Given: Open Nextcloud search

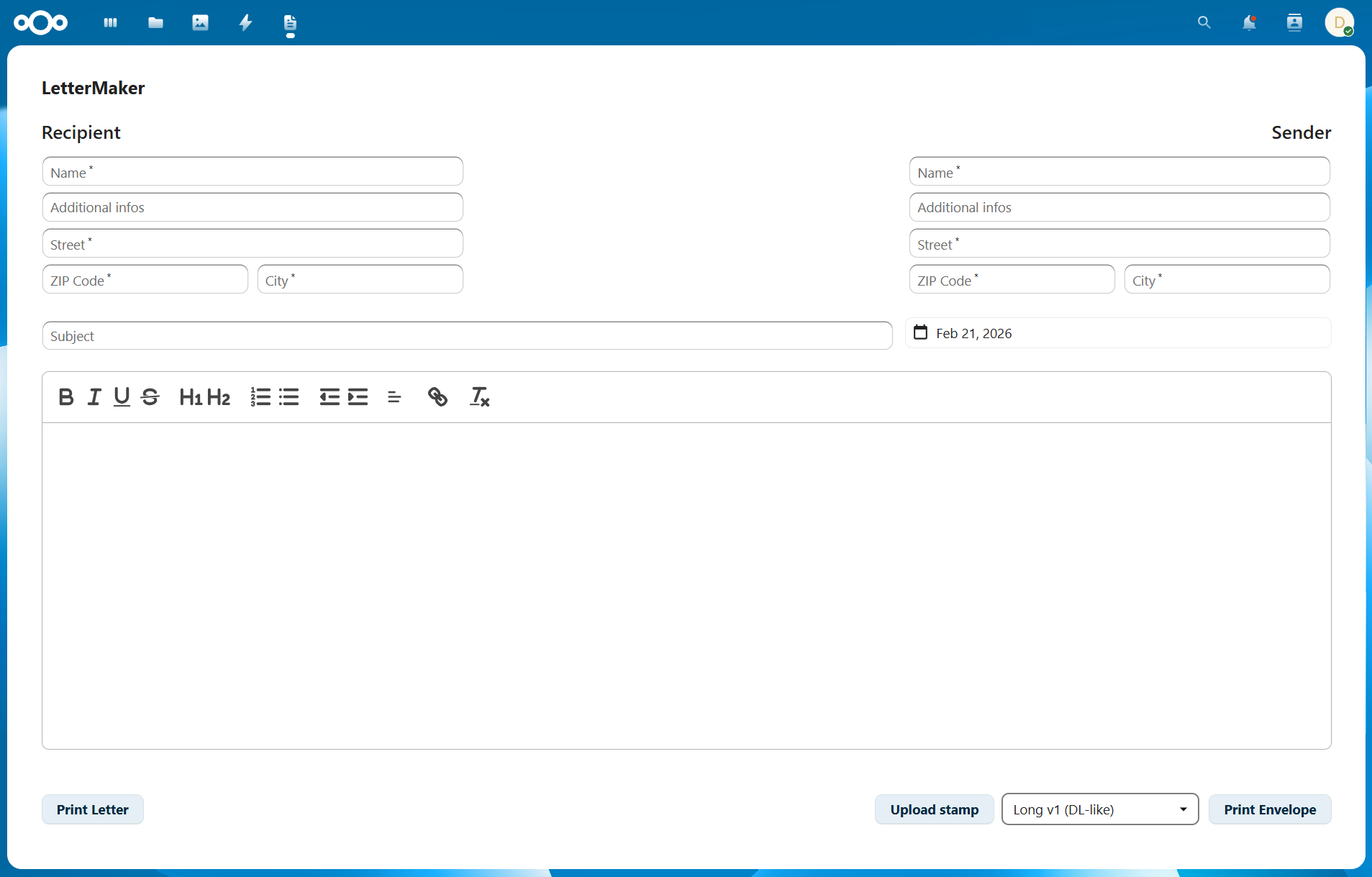Looking at the screenshot, I should coord(1204,22).
